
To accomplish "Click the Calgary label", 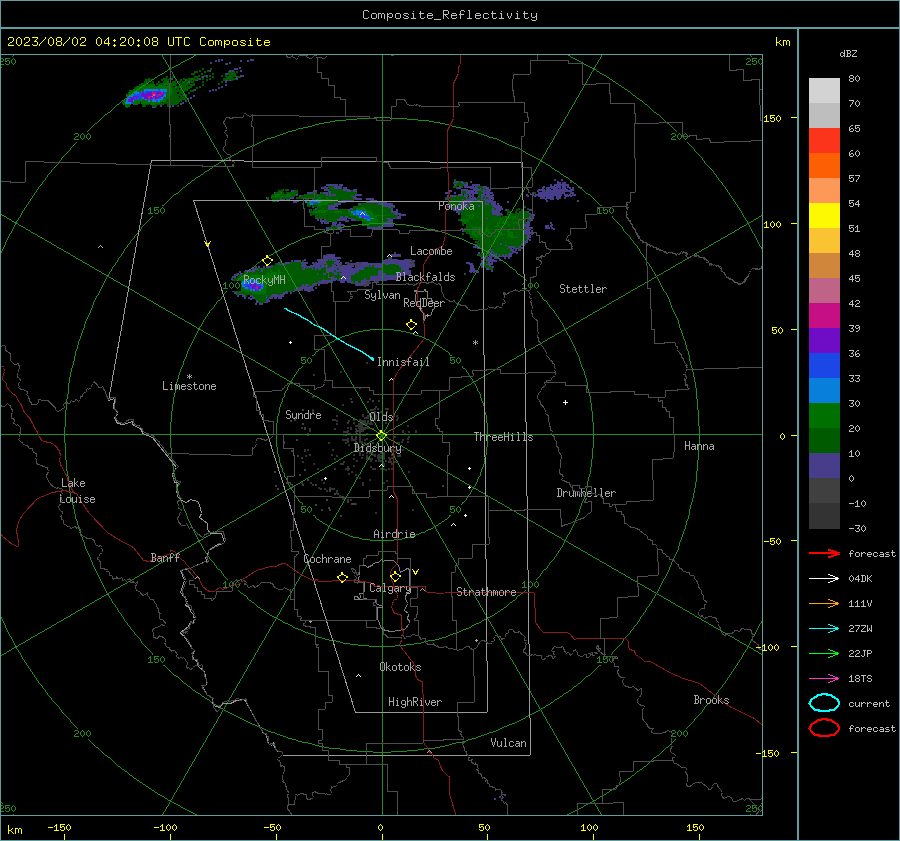I will click(390, 588).
